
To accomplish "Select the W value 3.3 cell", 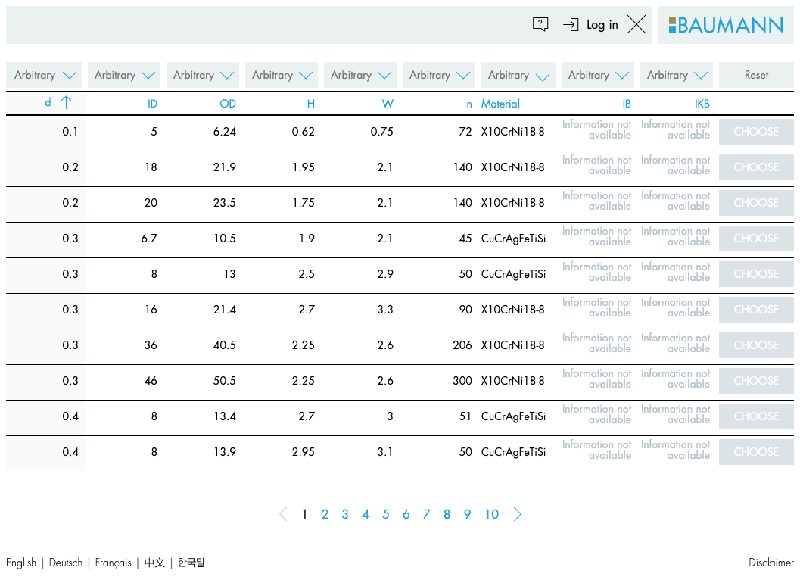I will (385, 309).
